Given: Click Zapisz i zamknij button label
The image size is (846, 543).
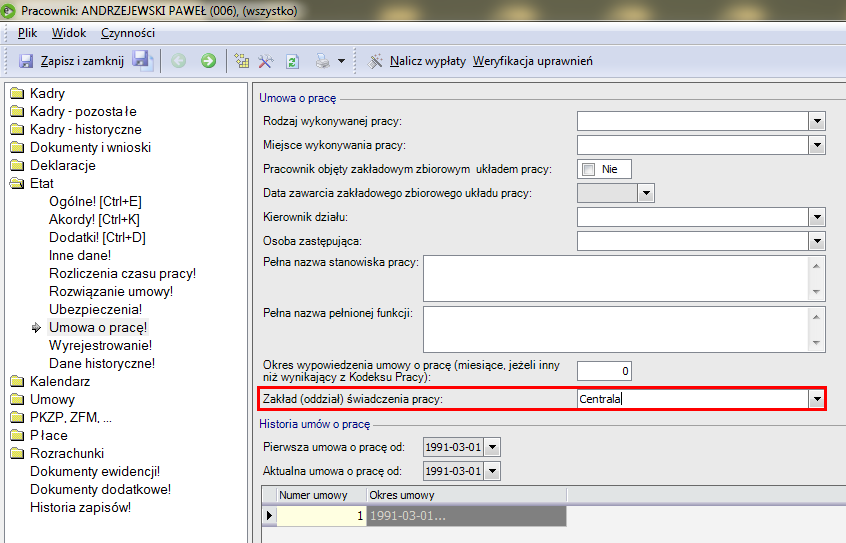Looking at the screenshot, I should coord(82,61).
